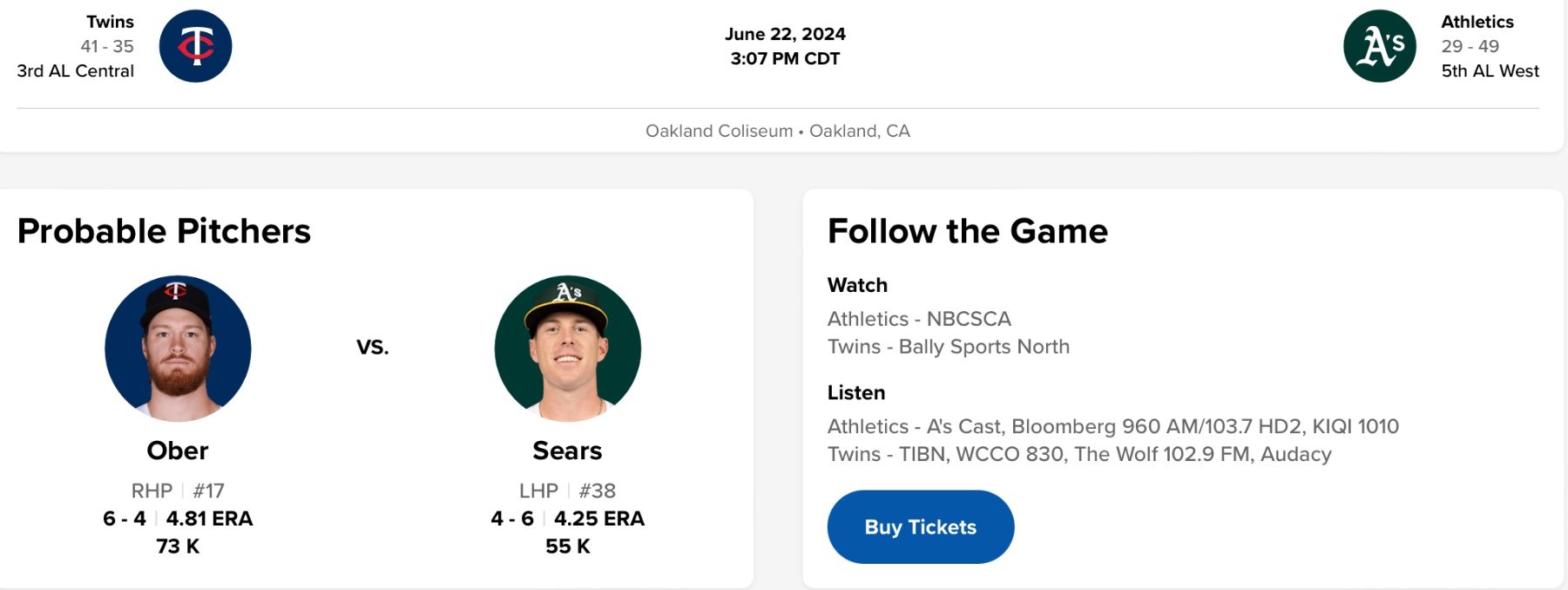Click Twins - Bally Sports North listing
The height and width of the screenshot is (590, 1568).
pos(948,347)
